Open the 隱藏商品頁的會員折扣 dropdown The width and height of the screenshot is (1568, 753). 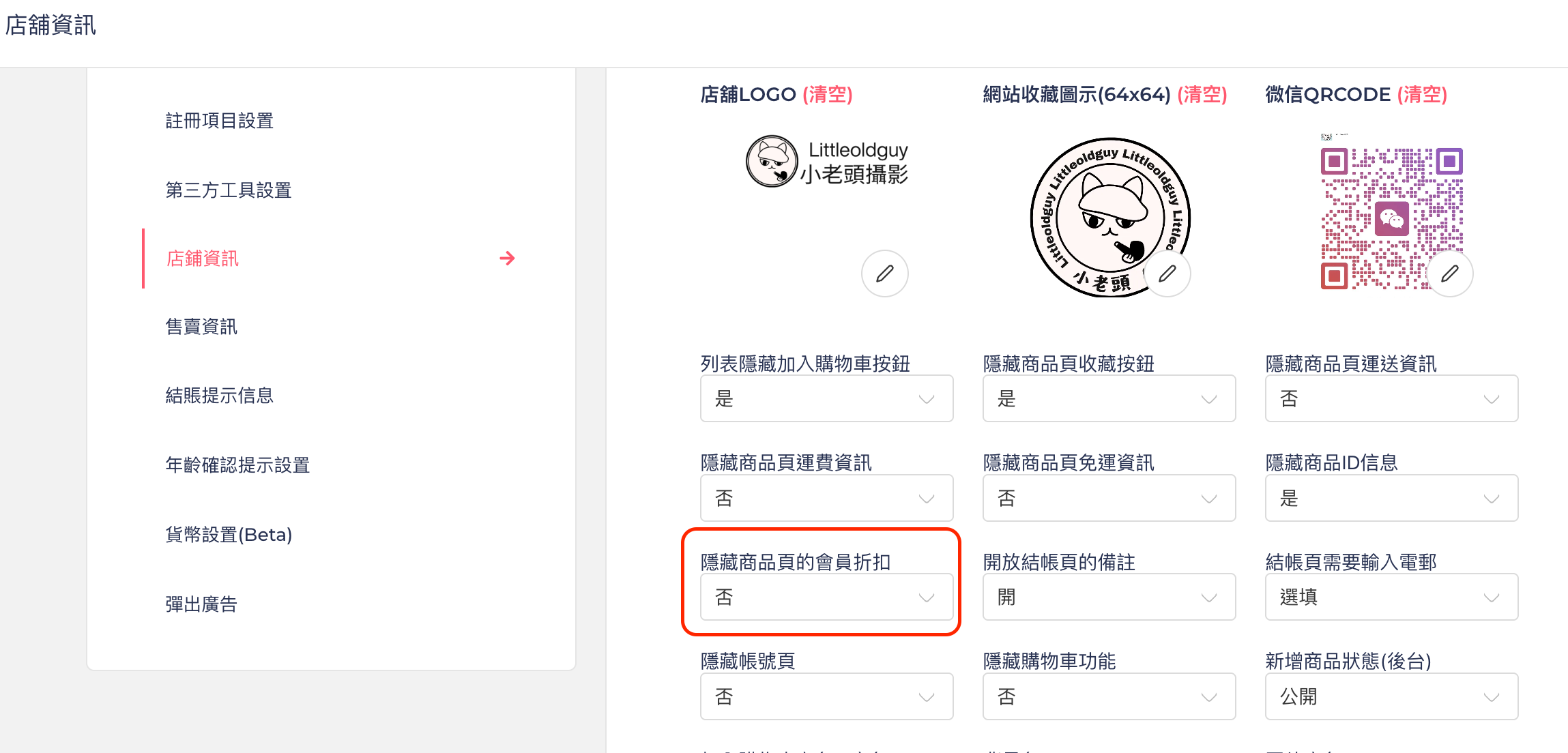click(826, 597)
